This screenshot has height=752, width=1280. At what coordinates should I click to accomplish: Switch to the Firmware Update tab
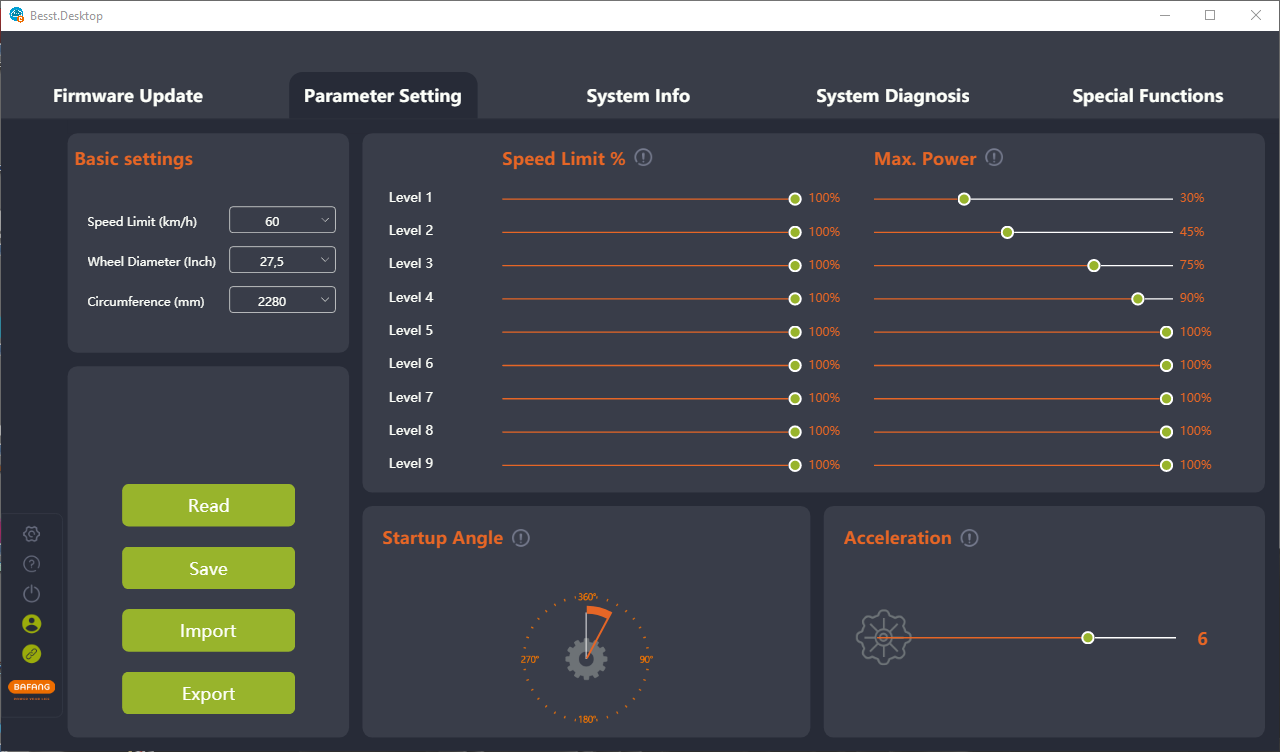point(128,96)
